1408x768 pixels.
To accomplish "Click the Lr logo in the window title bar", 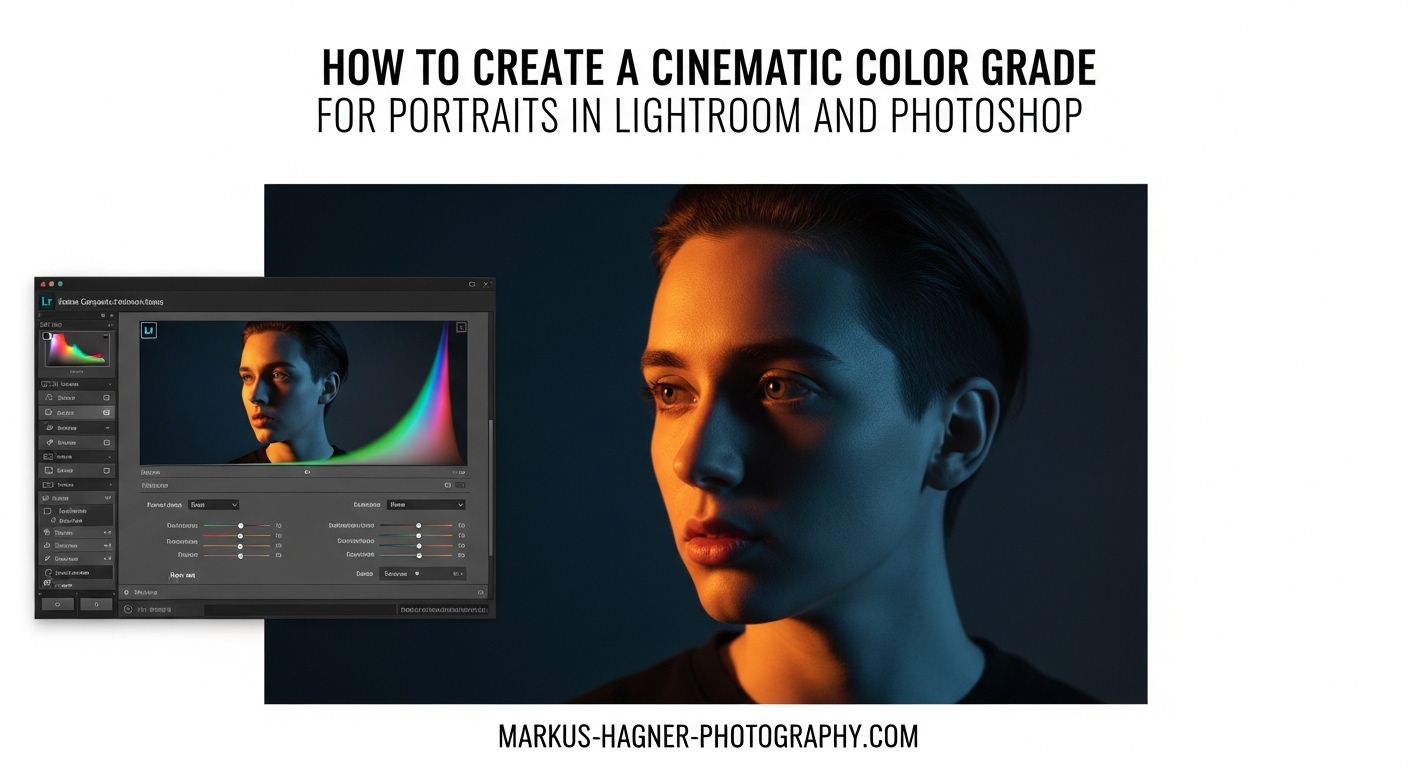I will (47, 301).
